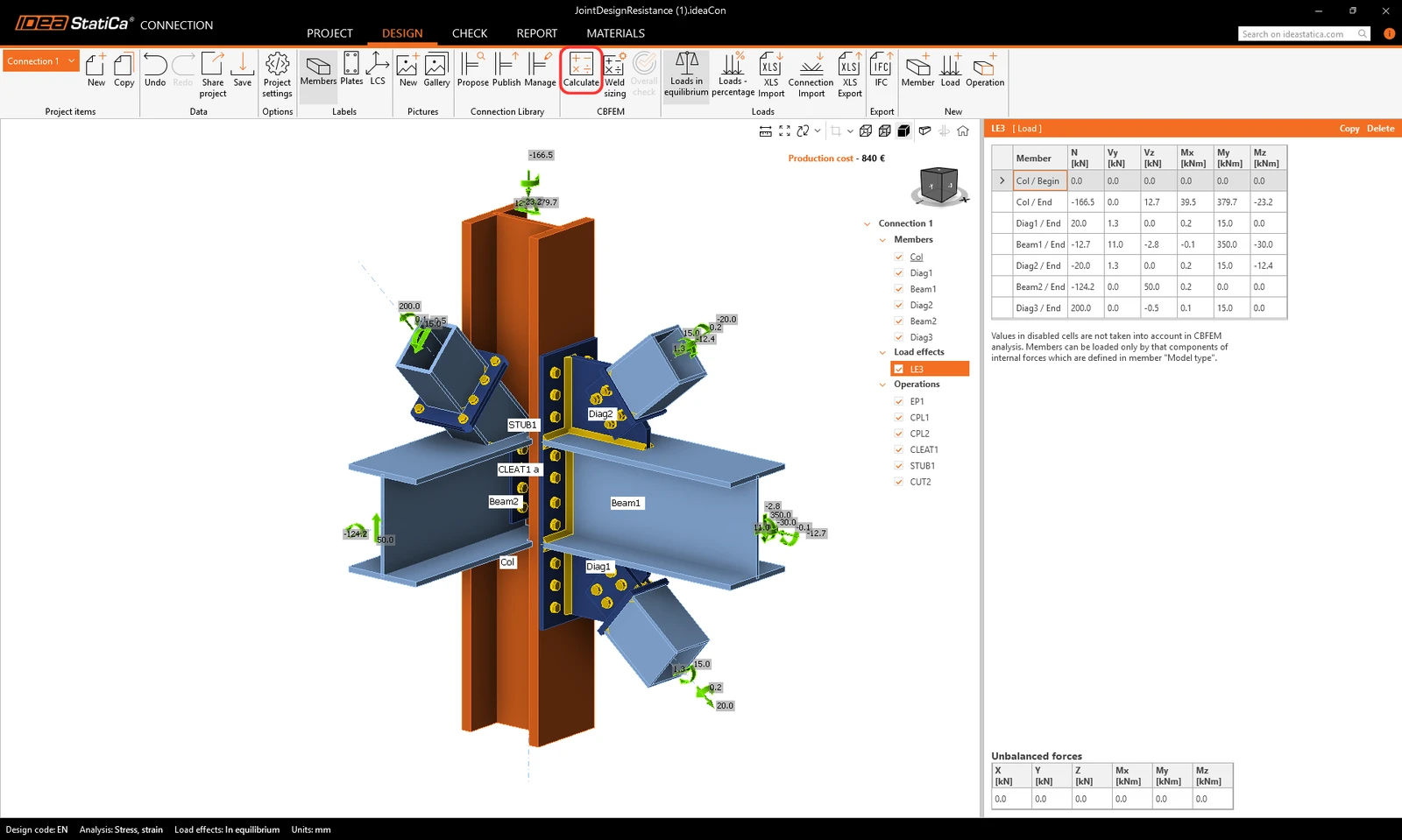Collapse the Members tree group
Screen dimensions: 1402x840
(x=882, y=239)
